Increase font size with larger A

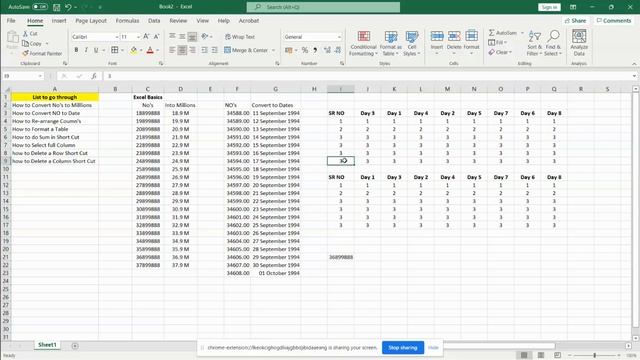146,37
